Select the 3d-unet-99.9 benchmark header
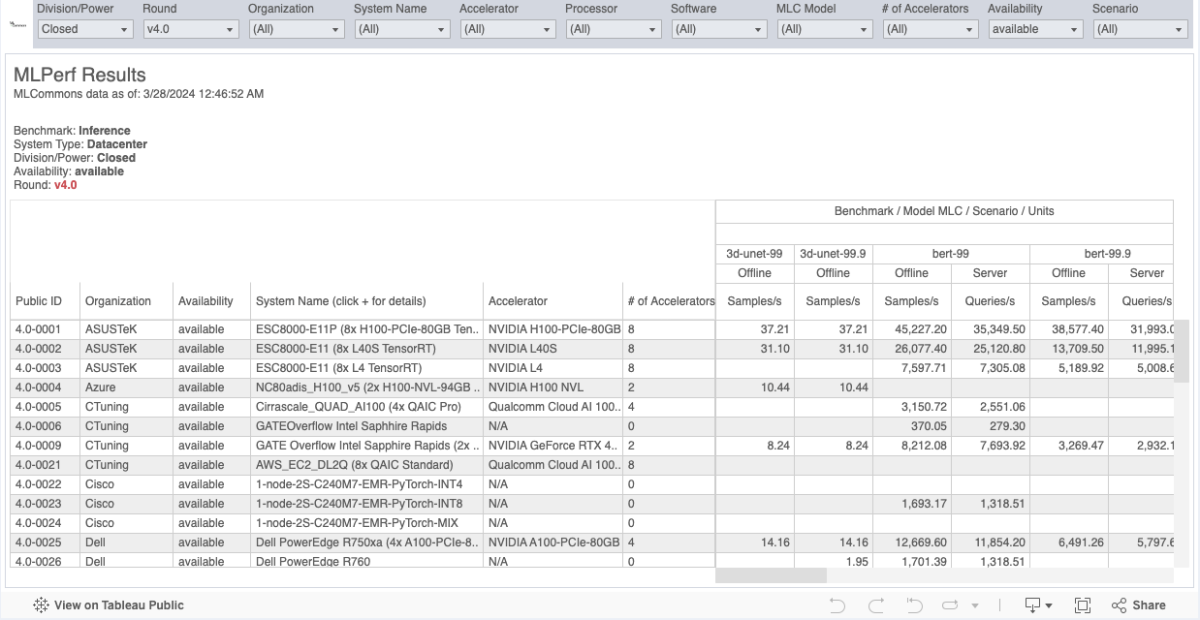Image resolution: width=1200 pixels, height=620 pixels. [x=833, y=254]
